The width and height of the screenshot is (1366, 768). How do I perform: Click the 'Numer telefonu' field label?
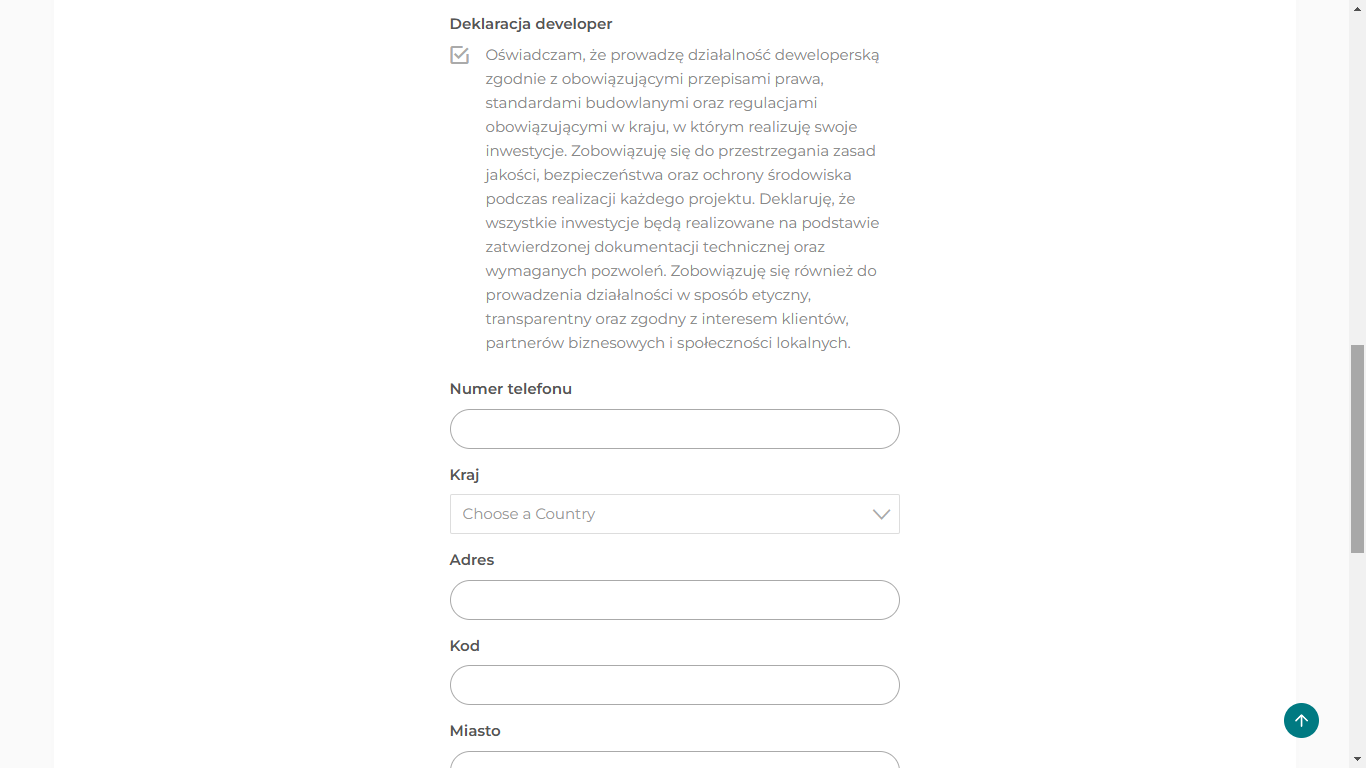point(511,389)
